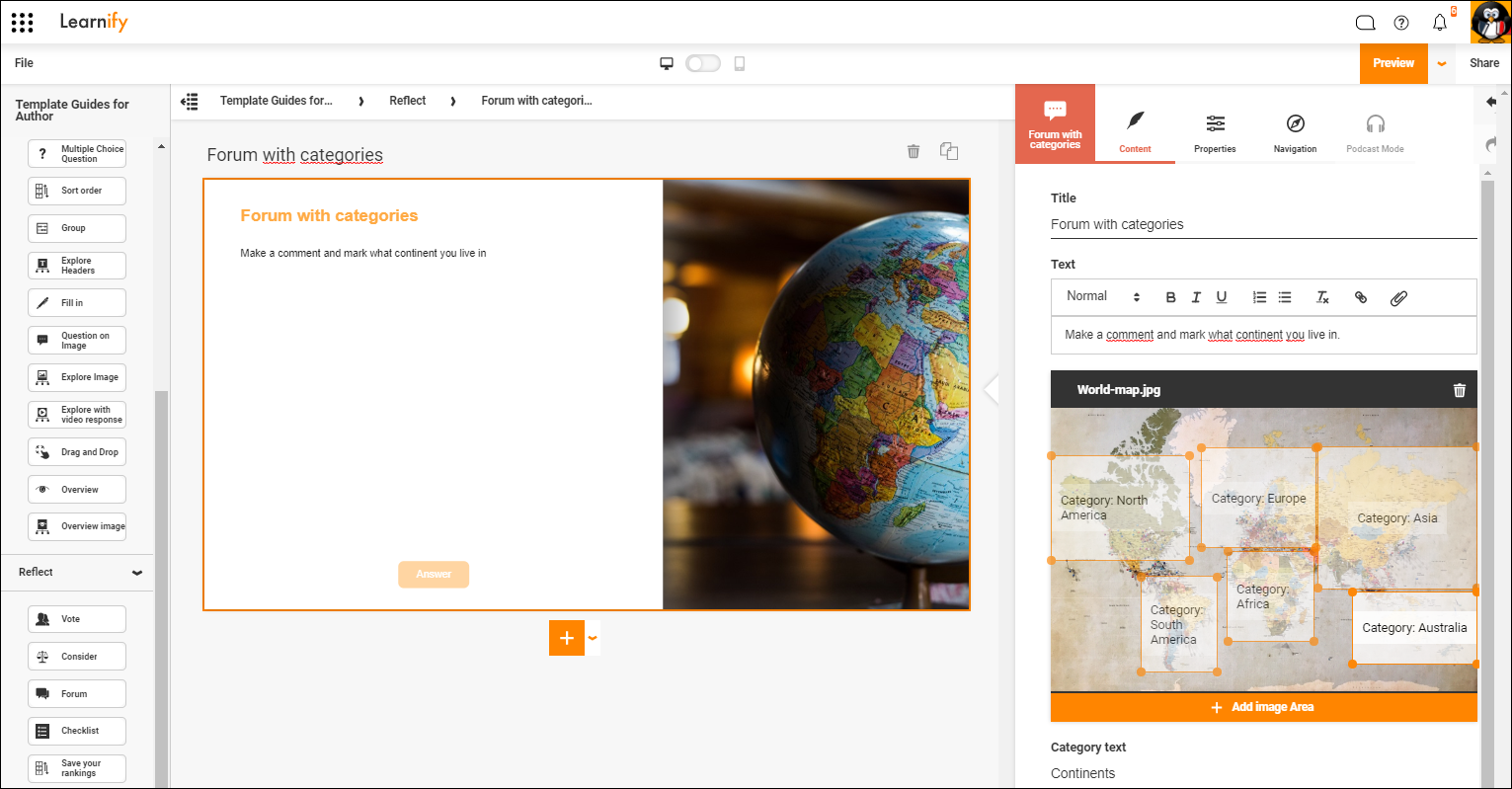
Task: Select the Vote template
Action: [x=77, y=619]
